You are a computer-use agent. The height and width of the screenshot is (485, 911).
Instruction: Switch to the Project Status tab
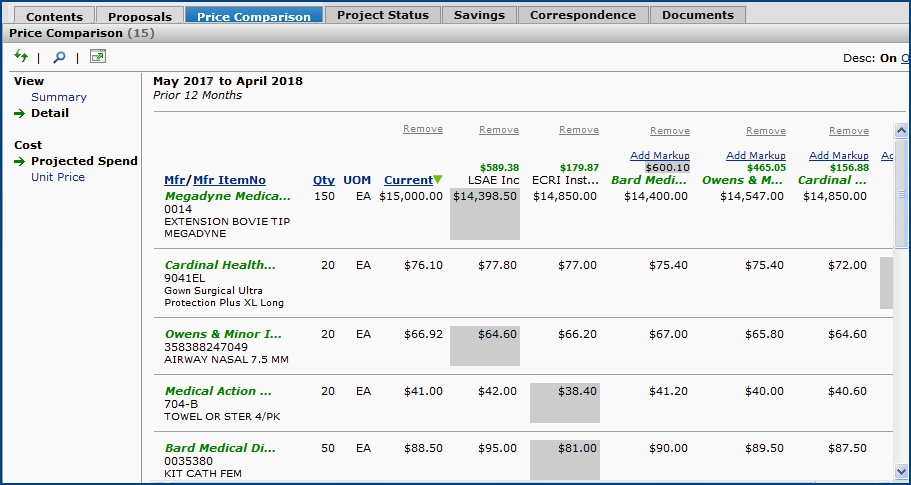click(x=383, y=15)
